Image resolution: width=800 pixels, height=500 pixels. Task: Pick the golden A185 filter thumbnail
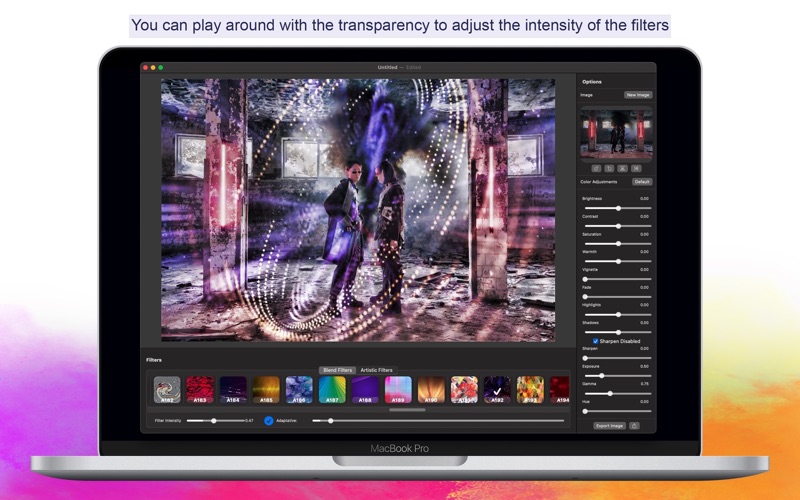(x=266, y=390)
